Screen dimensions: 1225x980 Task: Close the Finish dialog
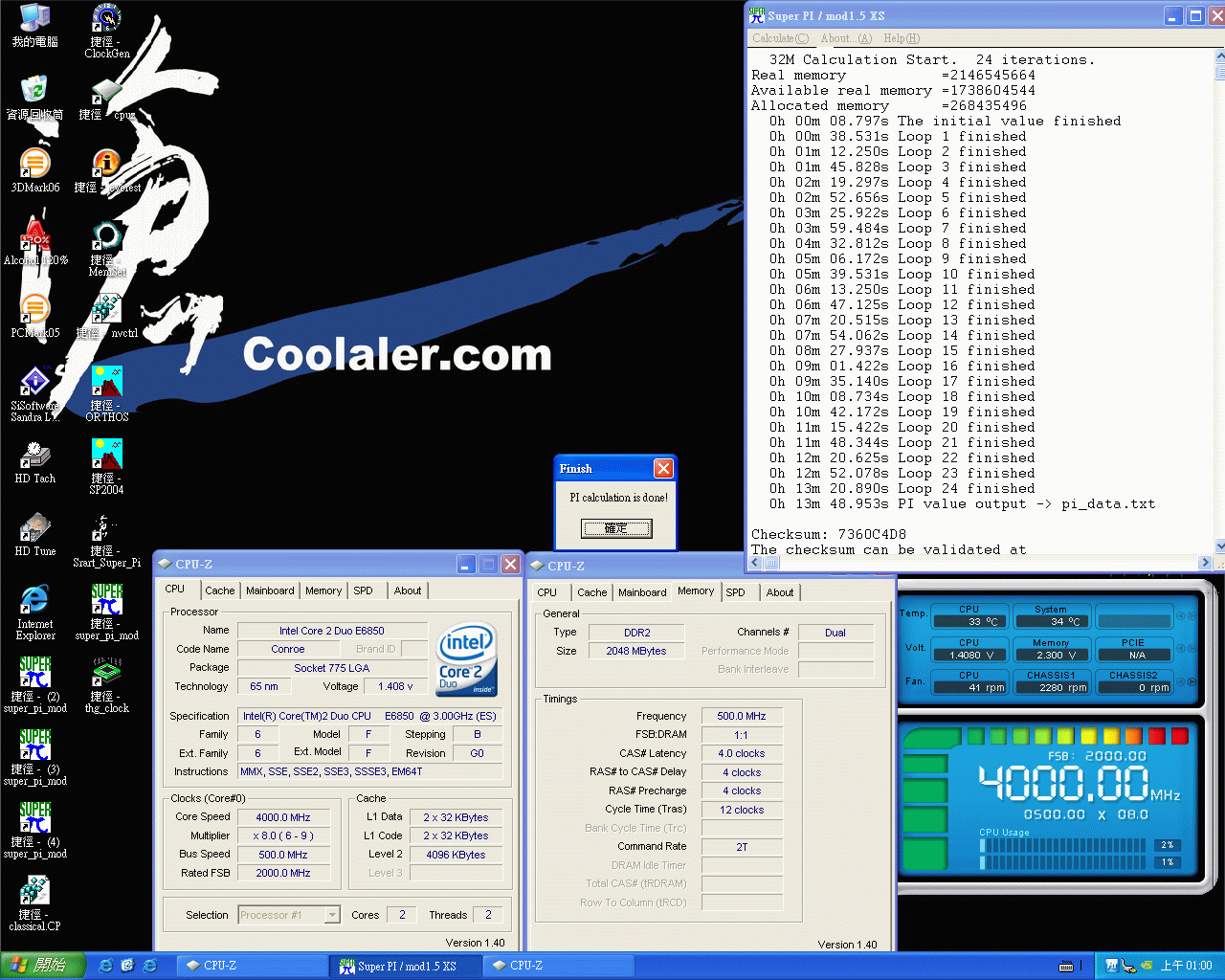point(663,468)
